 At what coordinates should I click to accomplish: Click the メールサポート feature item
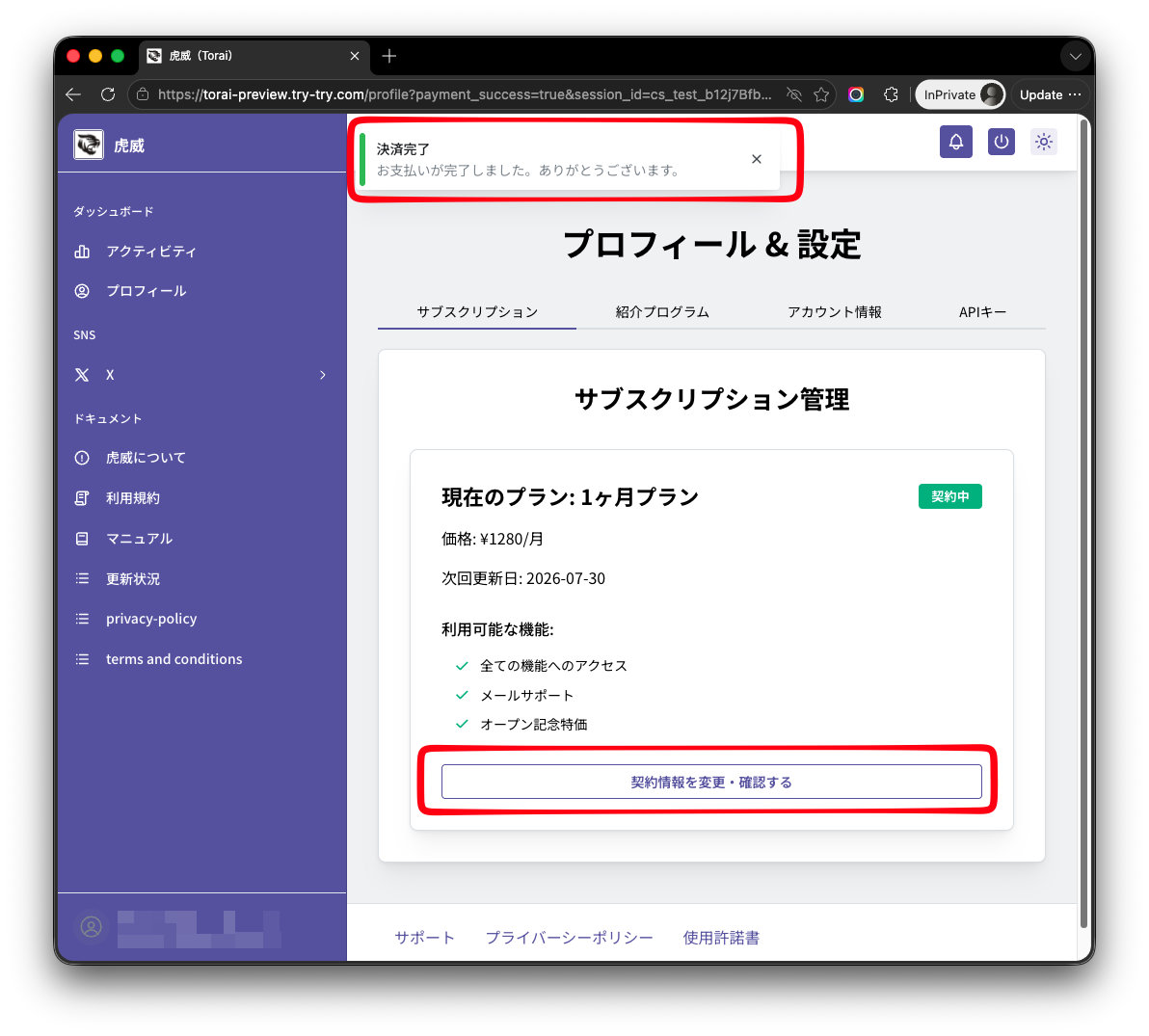pyautogui.click(x=526, y=695)
